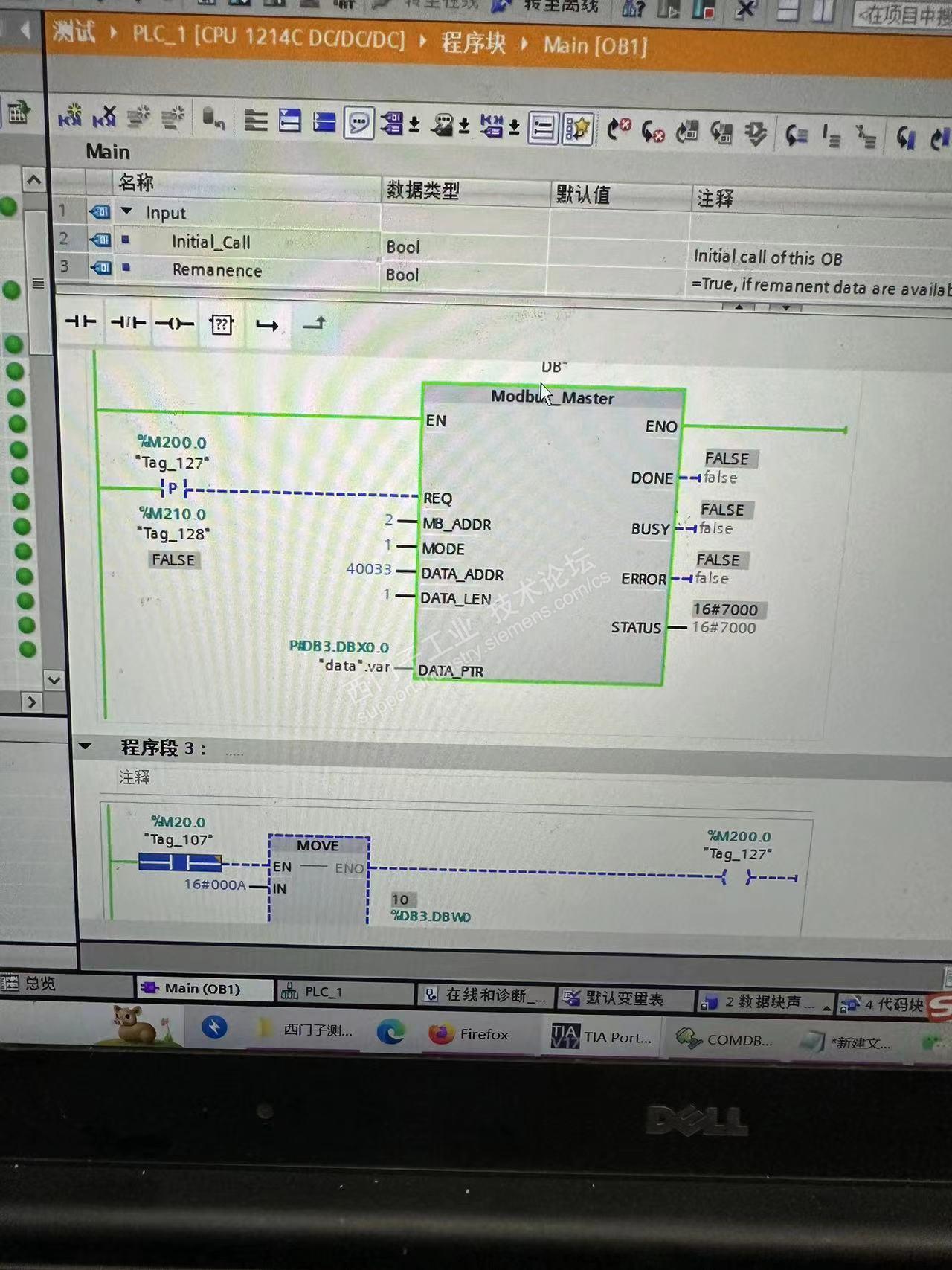Click the 注释 column header in the table
The image size is (952, 1270).
click(x=714, y=199)
